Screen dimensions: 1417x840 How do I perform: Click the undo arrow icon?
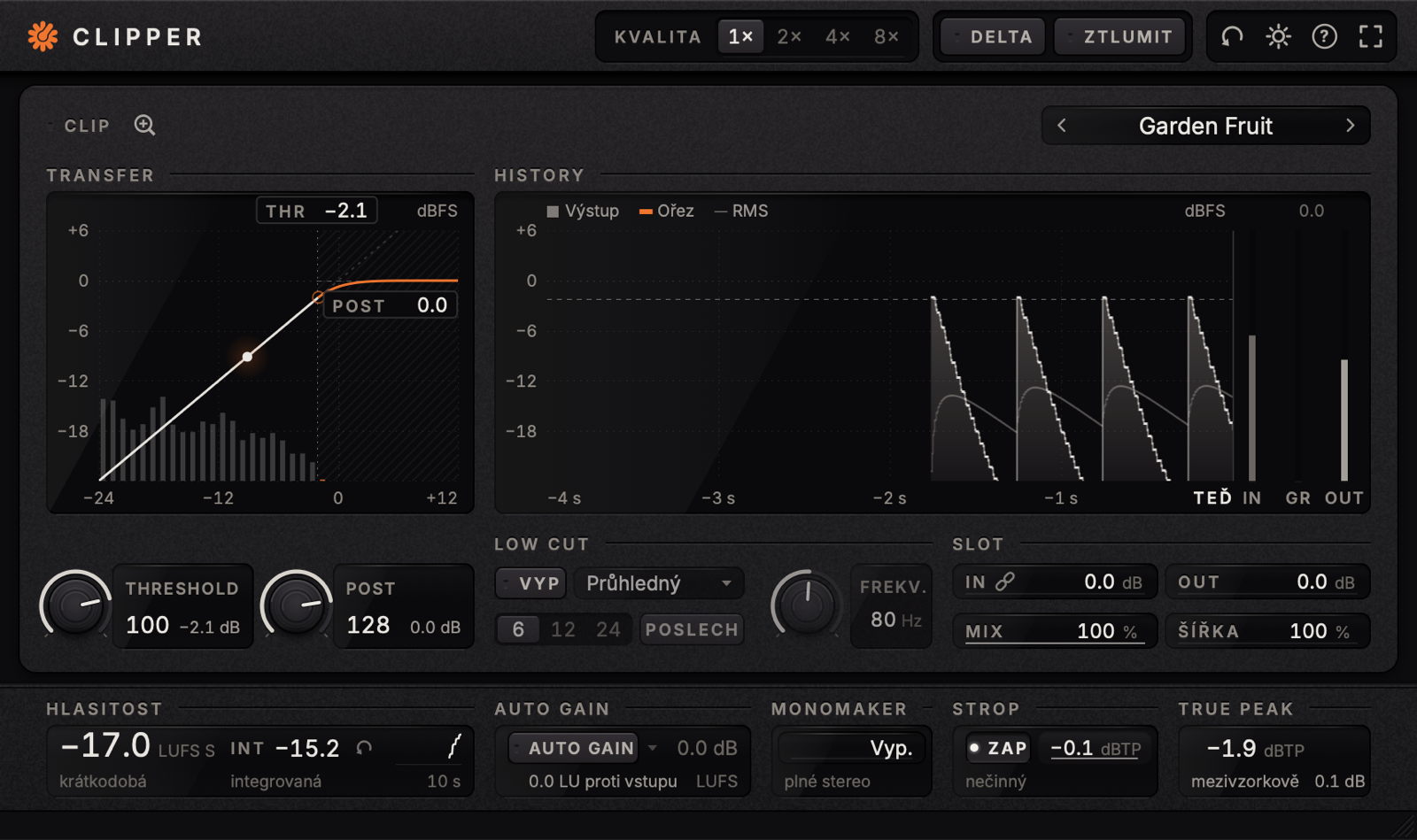coord(1232,36)
